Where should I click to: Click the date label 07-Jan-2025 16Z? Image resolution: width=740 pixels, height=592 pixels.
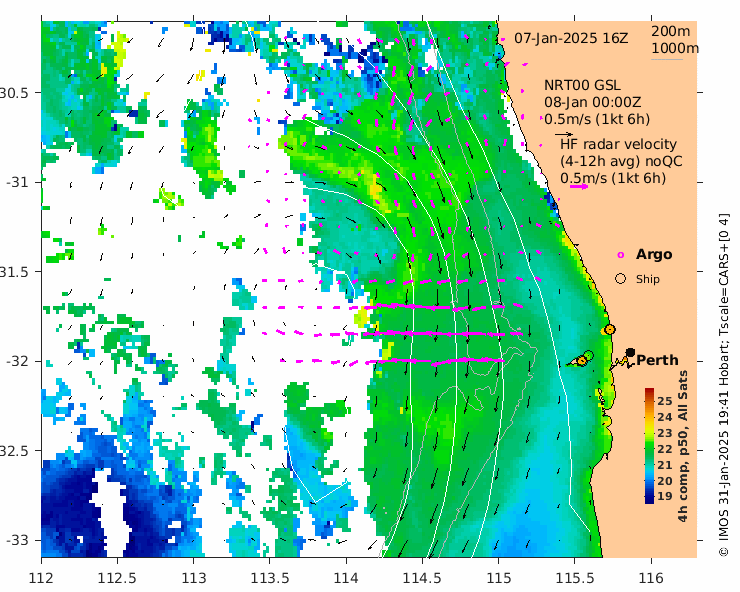click(x=571, y=38)
